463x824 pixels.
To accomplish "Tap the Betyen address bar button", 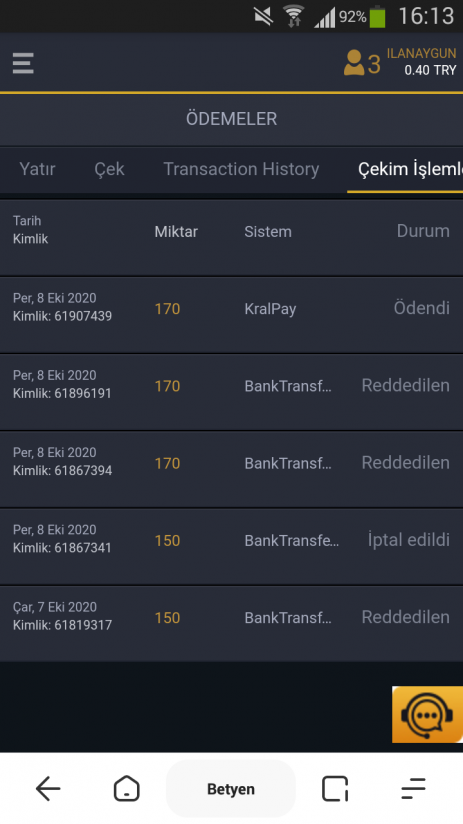I will 231,789.
